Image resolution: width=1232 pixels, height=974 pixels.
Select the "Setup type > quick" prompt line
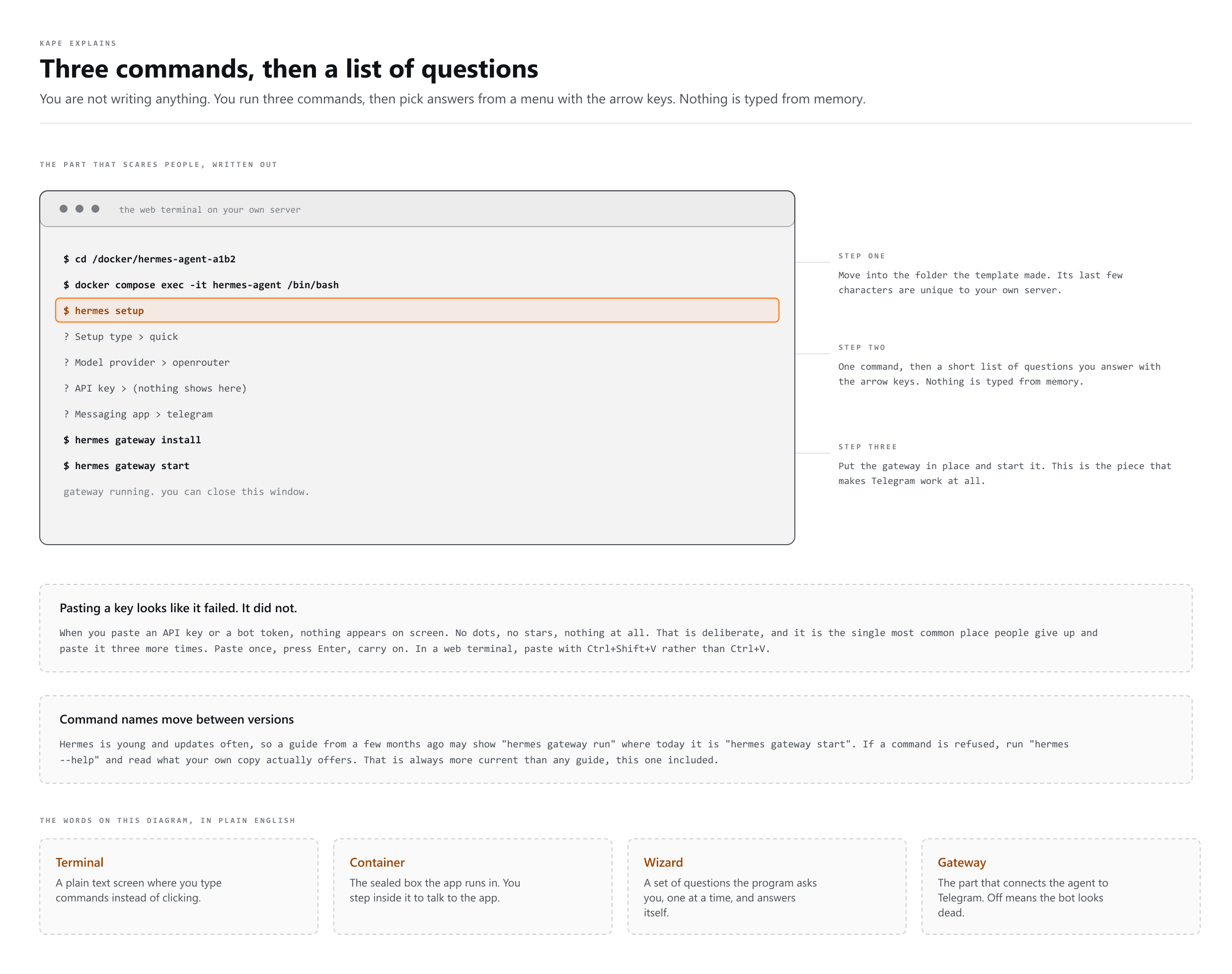(x=120, y=336)
